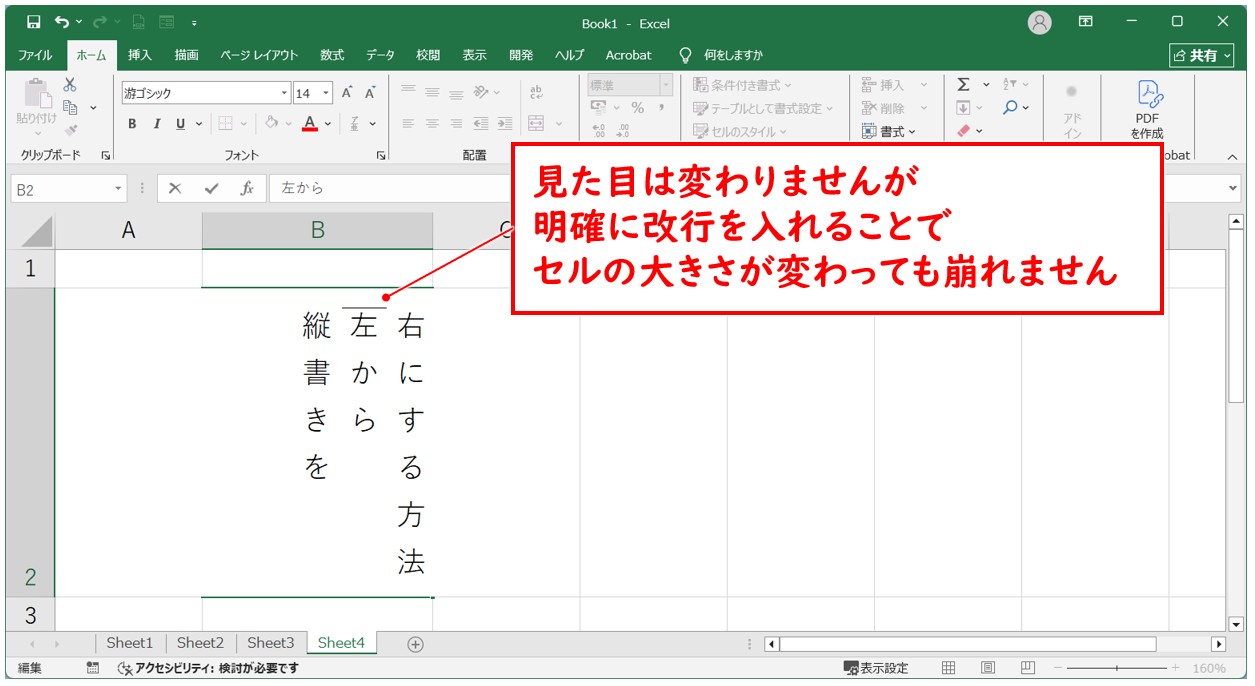Click the percent style icon
Screen dimensions: 1255x686
pyautogui.click(x=637, y=108)
